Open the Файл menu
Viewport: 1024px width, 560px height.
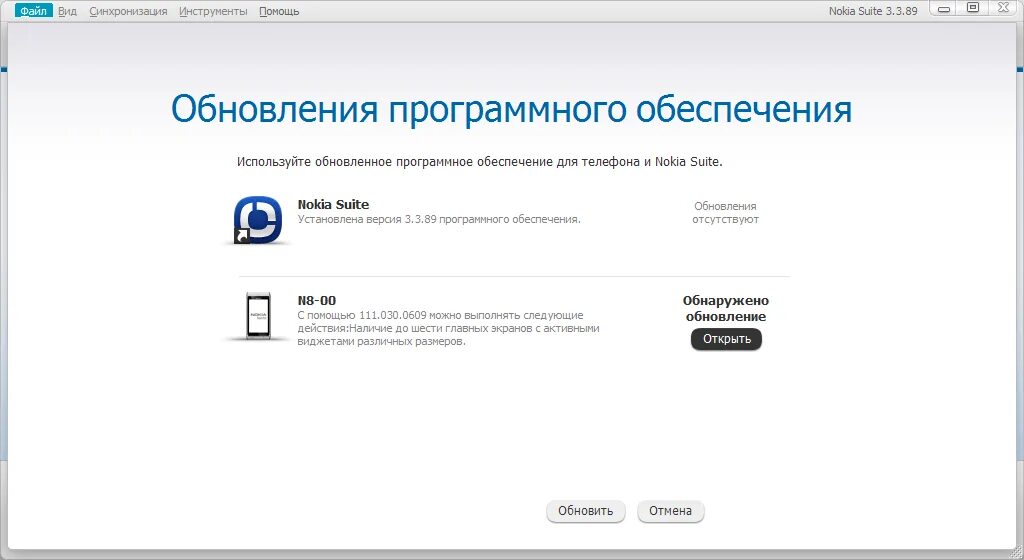(x=33, y=11)
